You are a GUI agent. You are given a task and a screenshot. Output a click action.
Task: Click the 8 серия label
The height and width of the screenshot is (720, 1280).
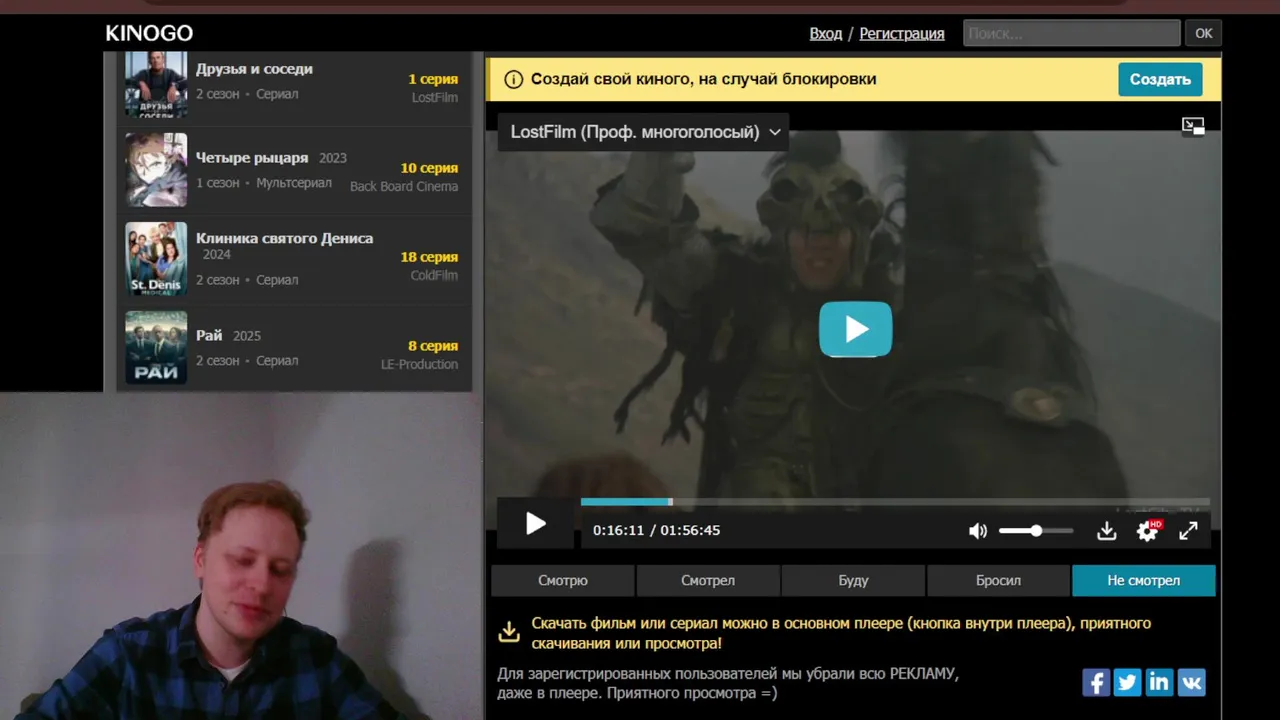(433, 346)
